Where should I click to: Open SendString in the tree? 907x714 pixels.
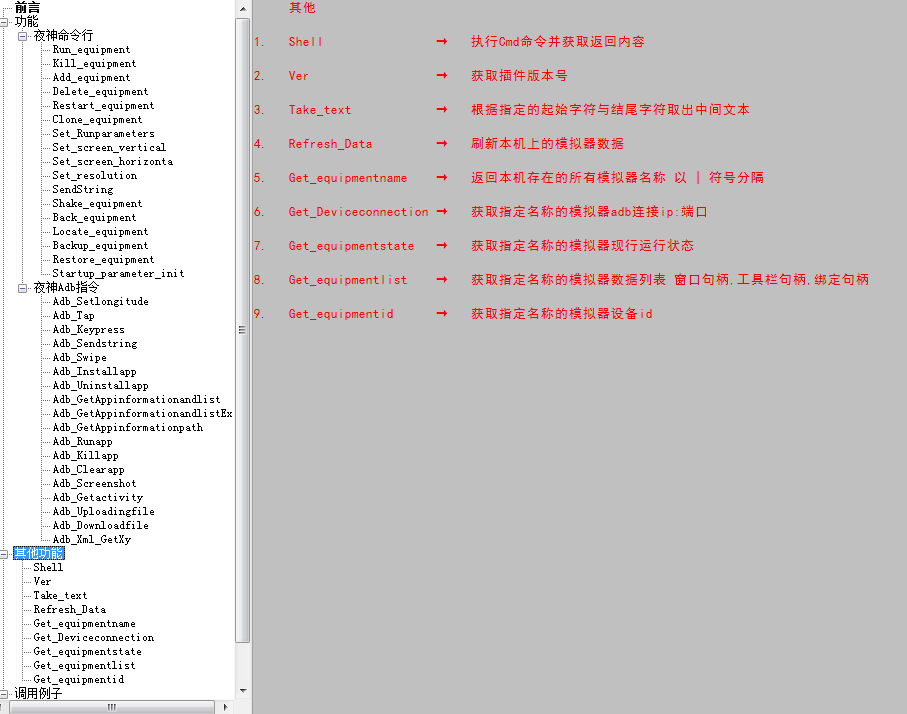click(x=83, y=189)
